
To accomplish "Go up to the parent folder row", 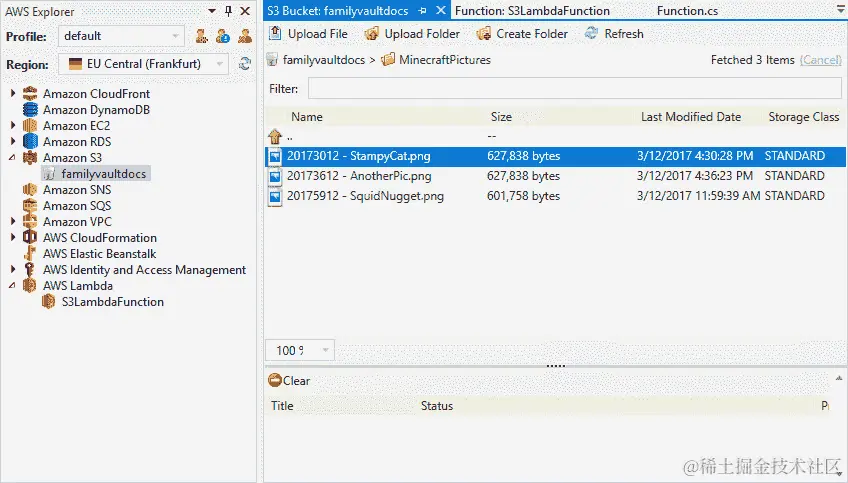I will click(x=555, y=136).
